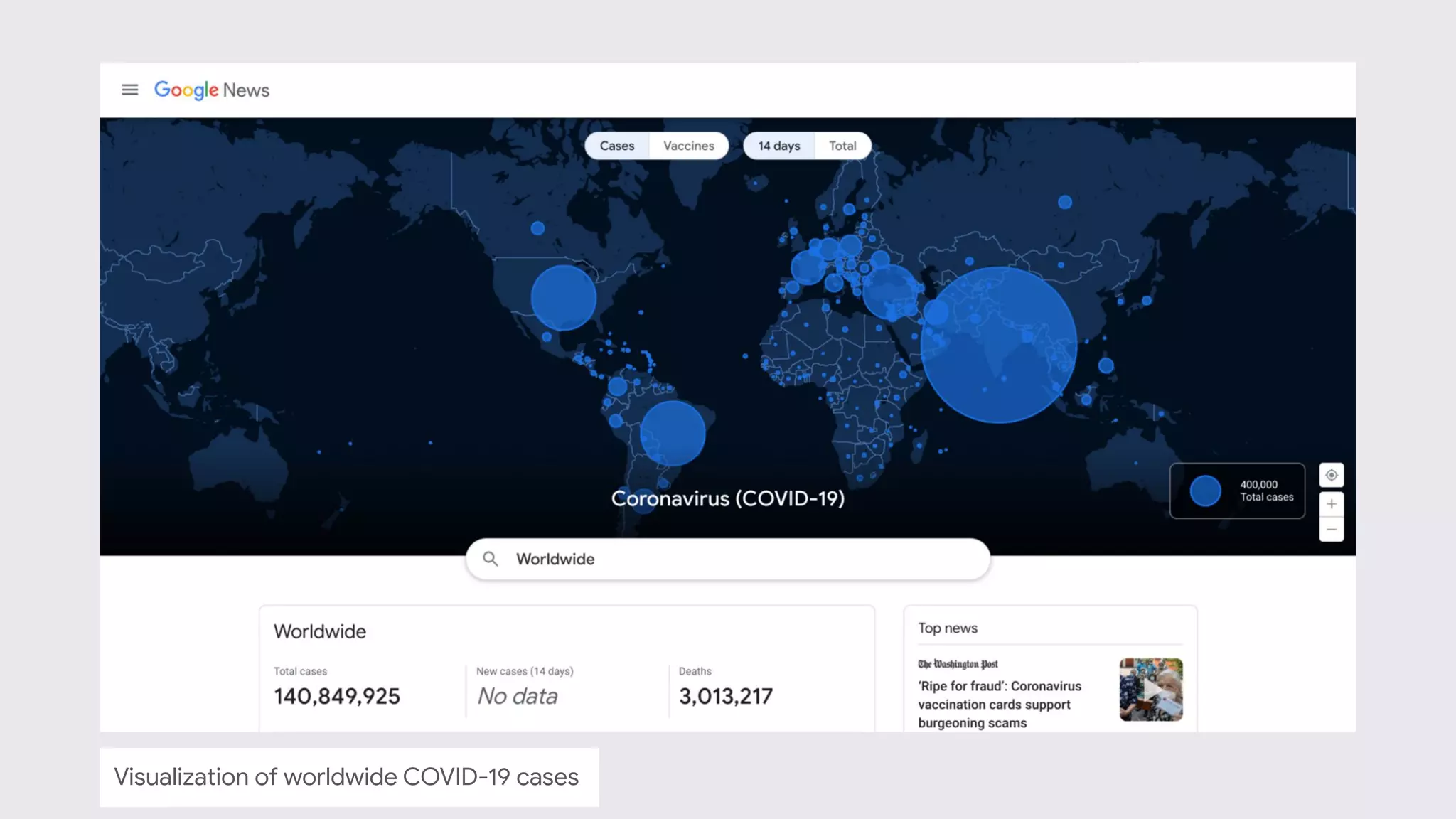Click the New cases (14 days) label

tap(525, 671)
